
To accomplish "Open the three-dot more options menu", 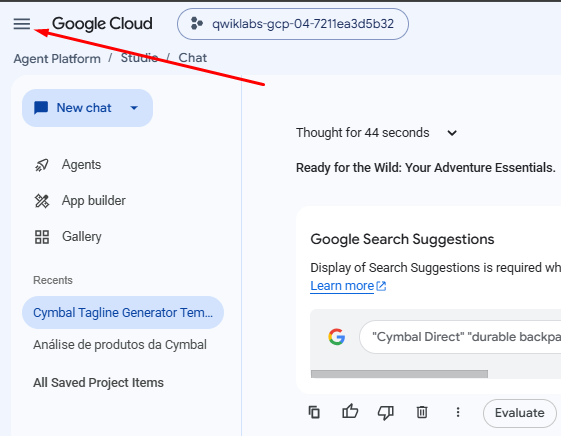I will tap(458, 412).
